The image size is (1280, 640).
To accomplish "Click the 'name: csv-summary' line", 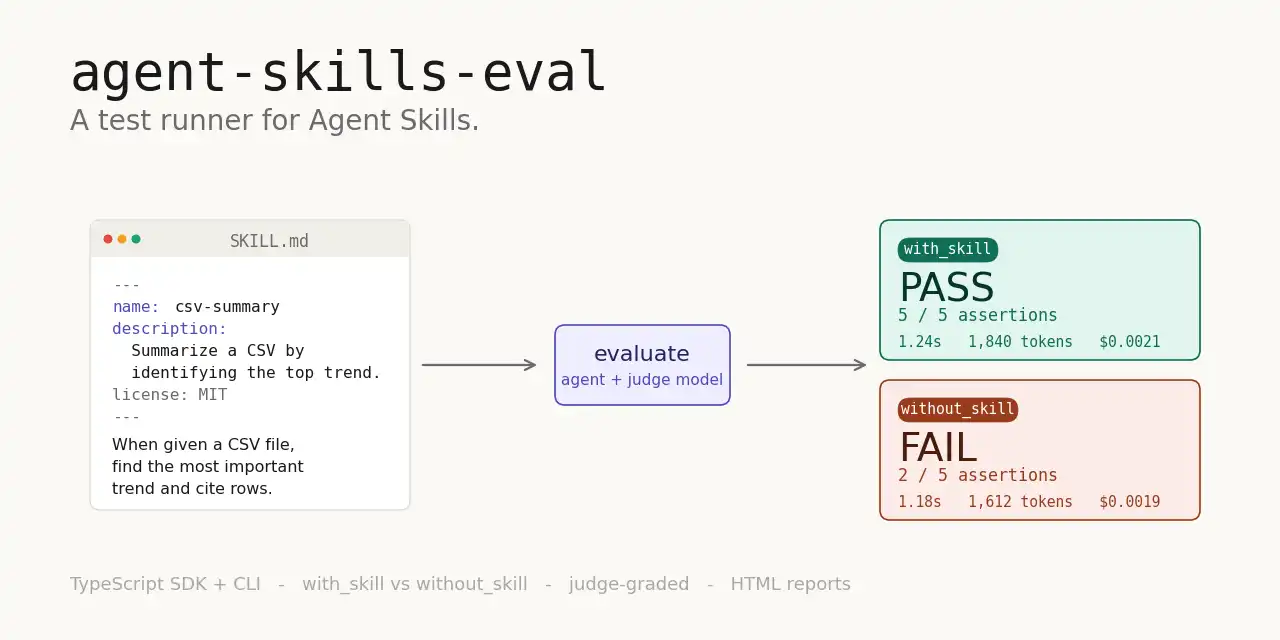I will pos(196,307).
